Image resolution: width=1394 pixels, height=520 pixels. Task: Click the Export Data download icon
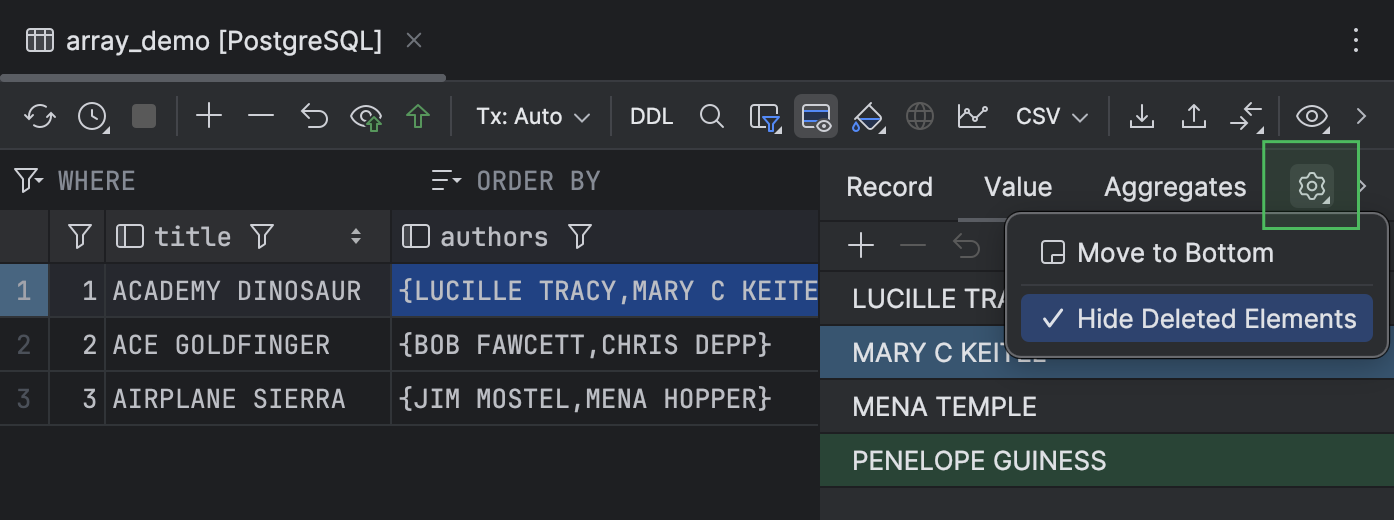(1141, 116)
